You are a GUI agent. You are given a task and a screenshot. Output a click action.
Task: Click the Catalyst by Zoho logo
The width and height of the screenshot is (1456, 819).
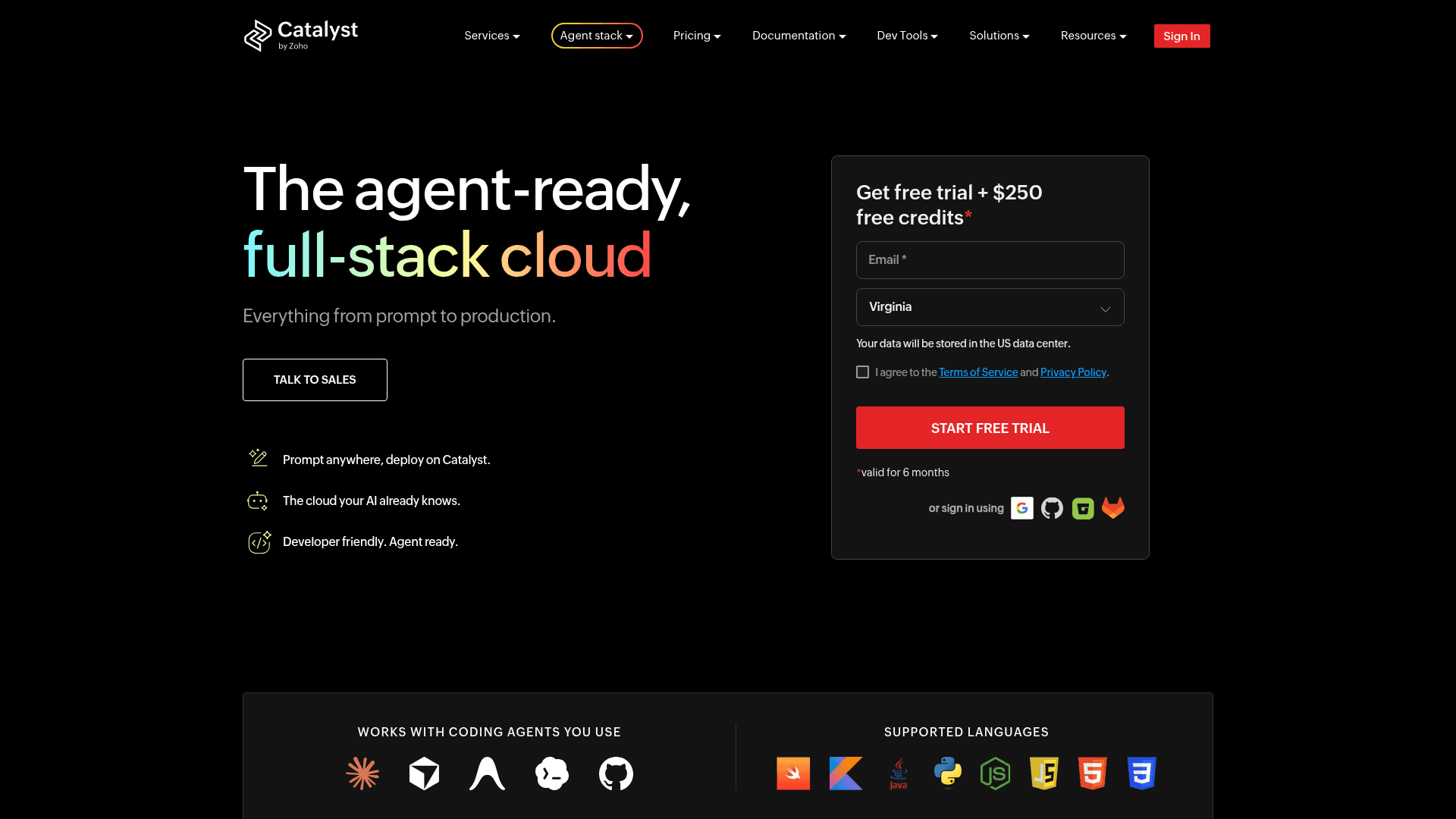coord(301,36)
